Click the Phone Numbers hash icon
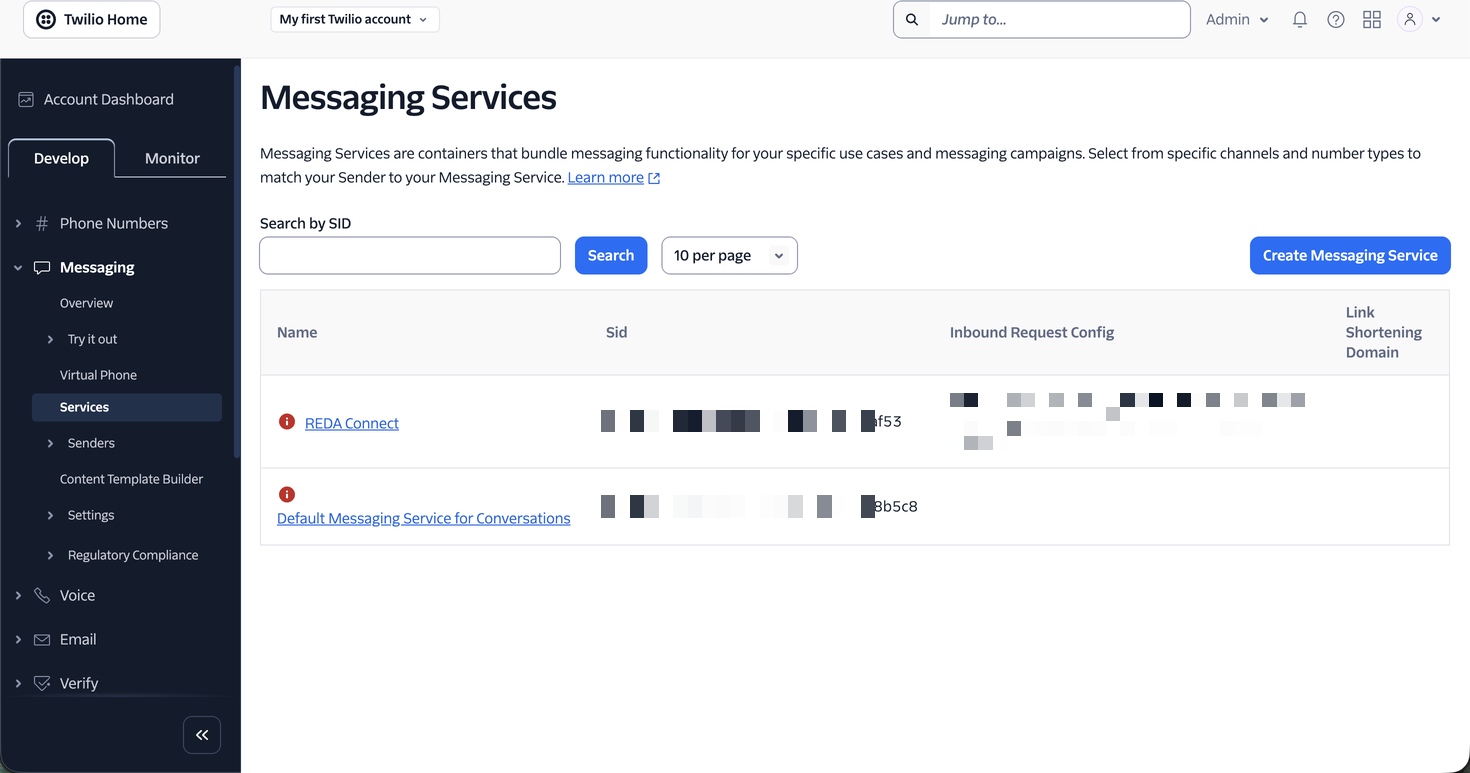This screenshot has height=773, width=1470. coord(42,223)
